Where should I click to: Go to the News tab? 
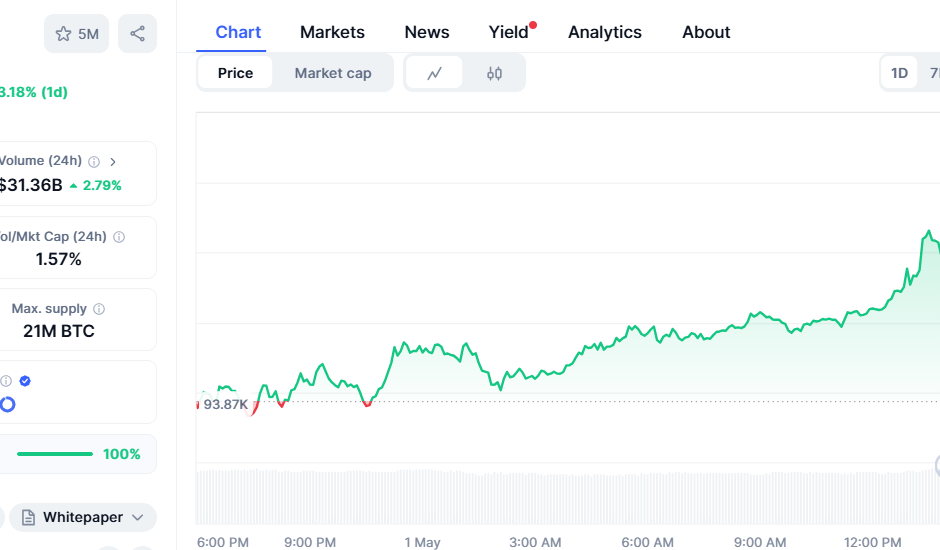[x=427, y=32]
